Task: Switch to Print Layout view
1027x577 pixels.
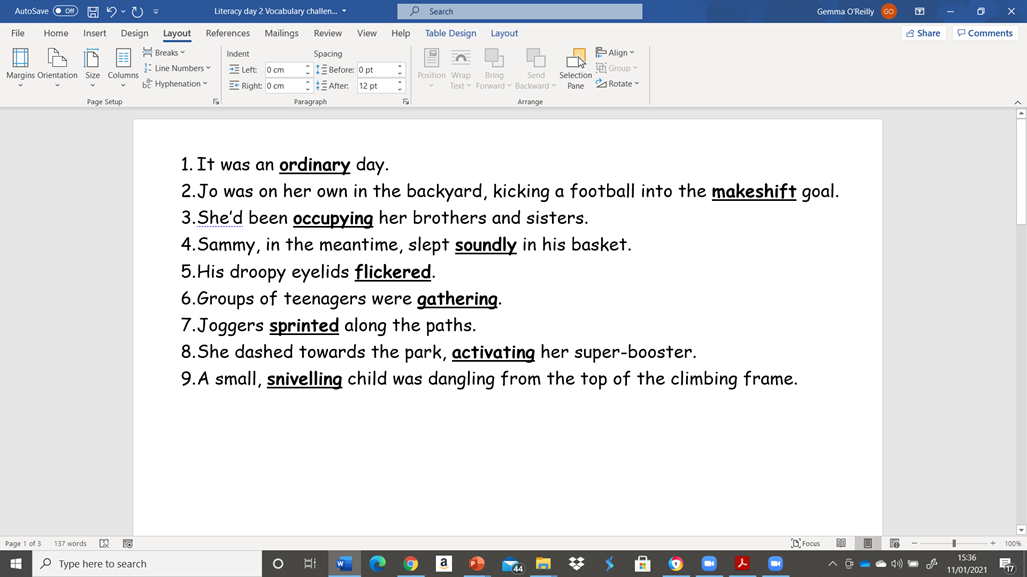Action: pos(868,544)
